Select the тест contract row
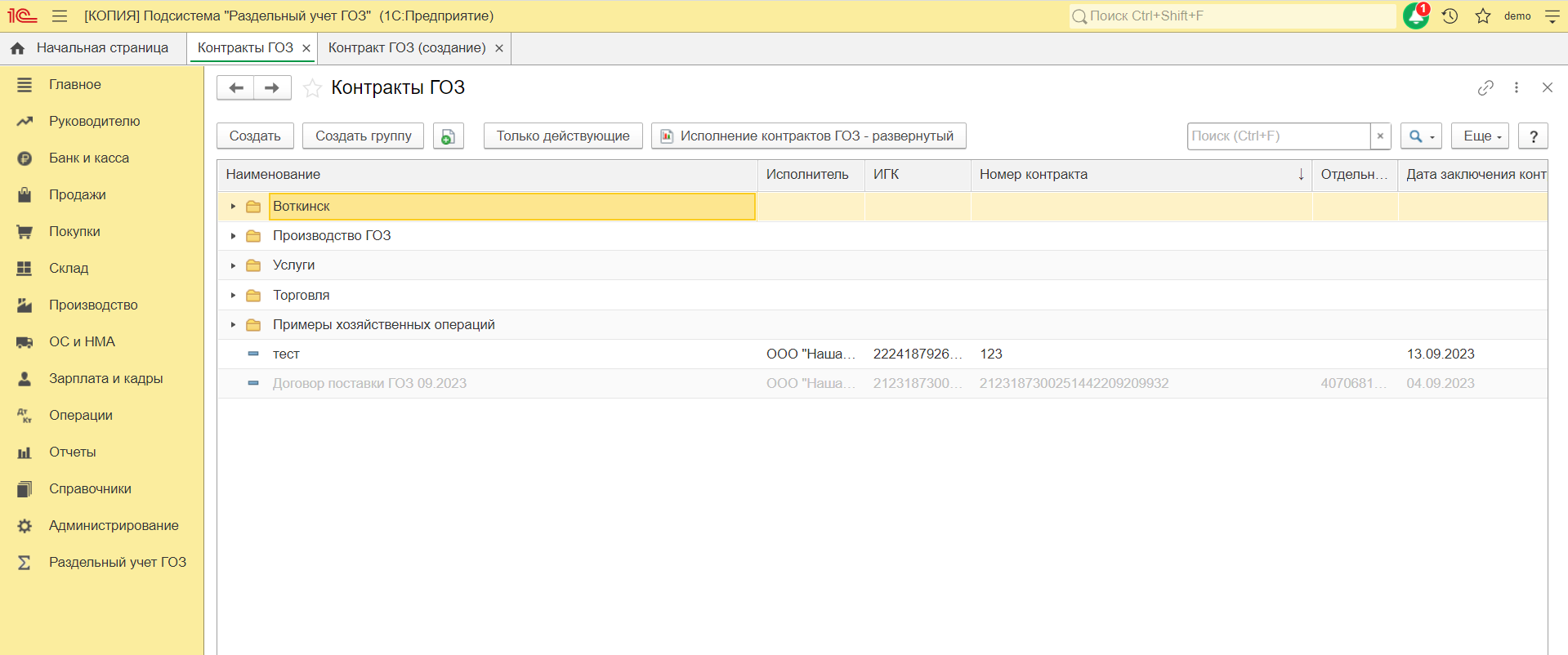1568x655 pixels. click(882, 354)
